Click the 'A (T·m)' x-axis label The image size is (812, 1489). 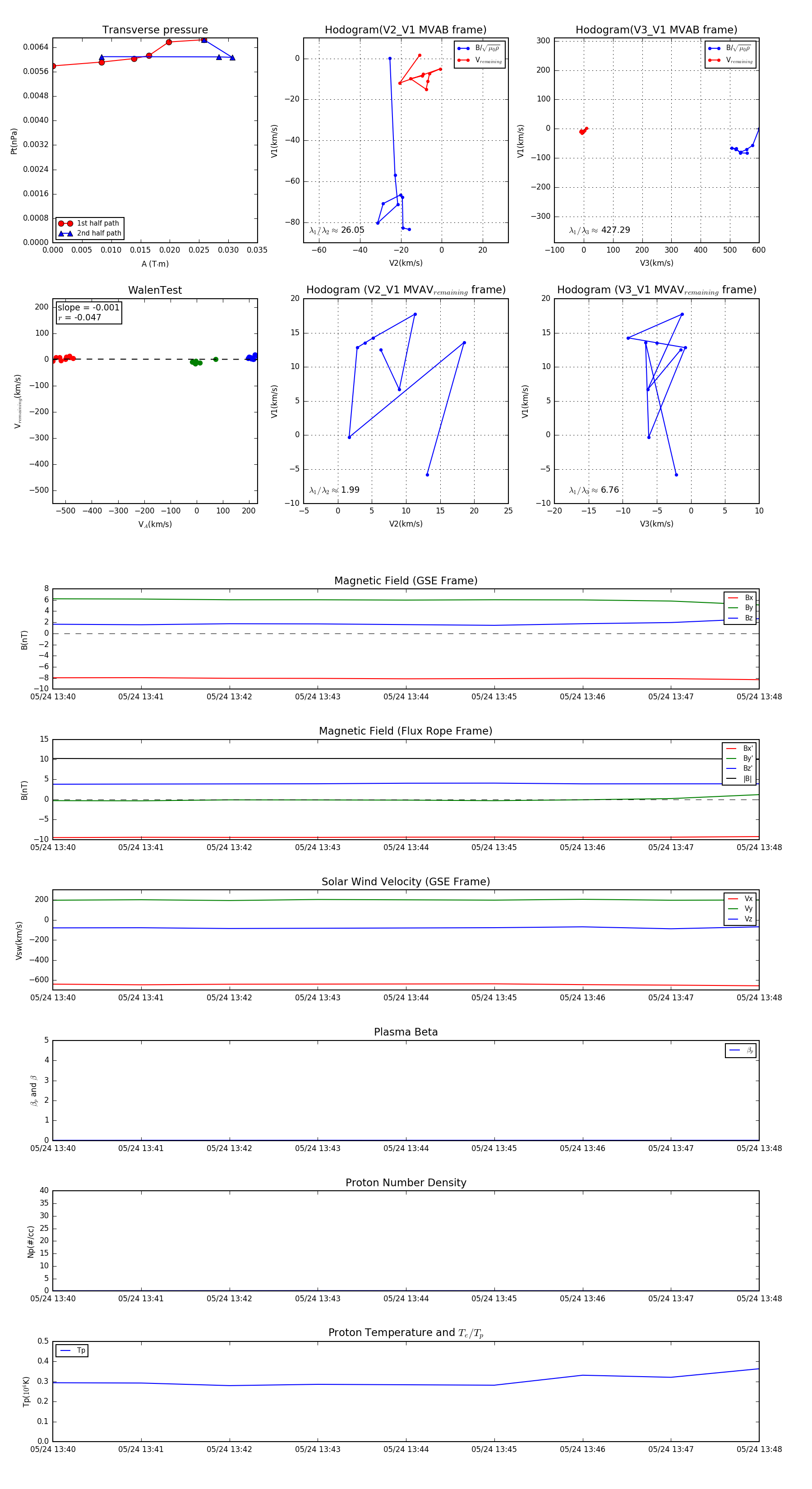pyautogui.click(x=155, y=264)
